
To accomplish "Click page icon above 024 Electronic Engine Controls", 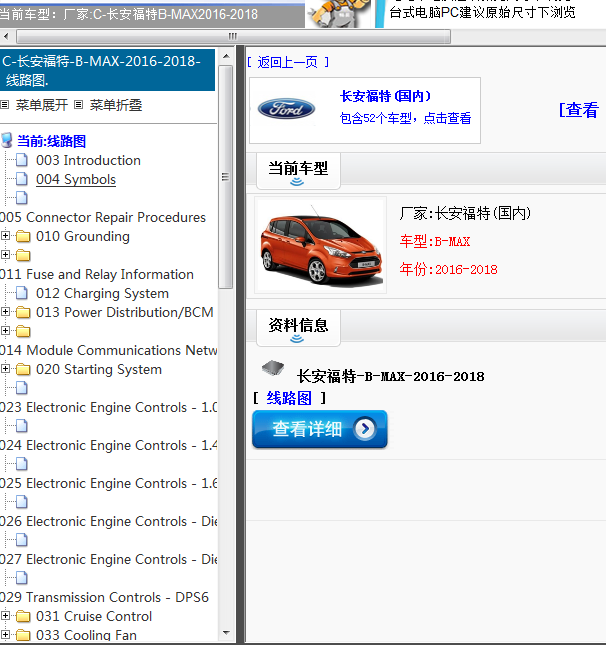I will point(22,426).
